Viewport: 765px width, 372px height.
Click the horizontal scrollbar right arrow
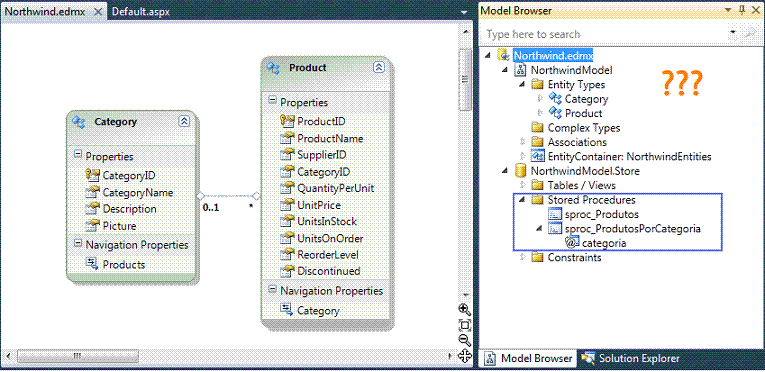tap(451, 356)
